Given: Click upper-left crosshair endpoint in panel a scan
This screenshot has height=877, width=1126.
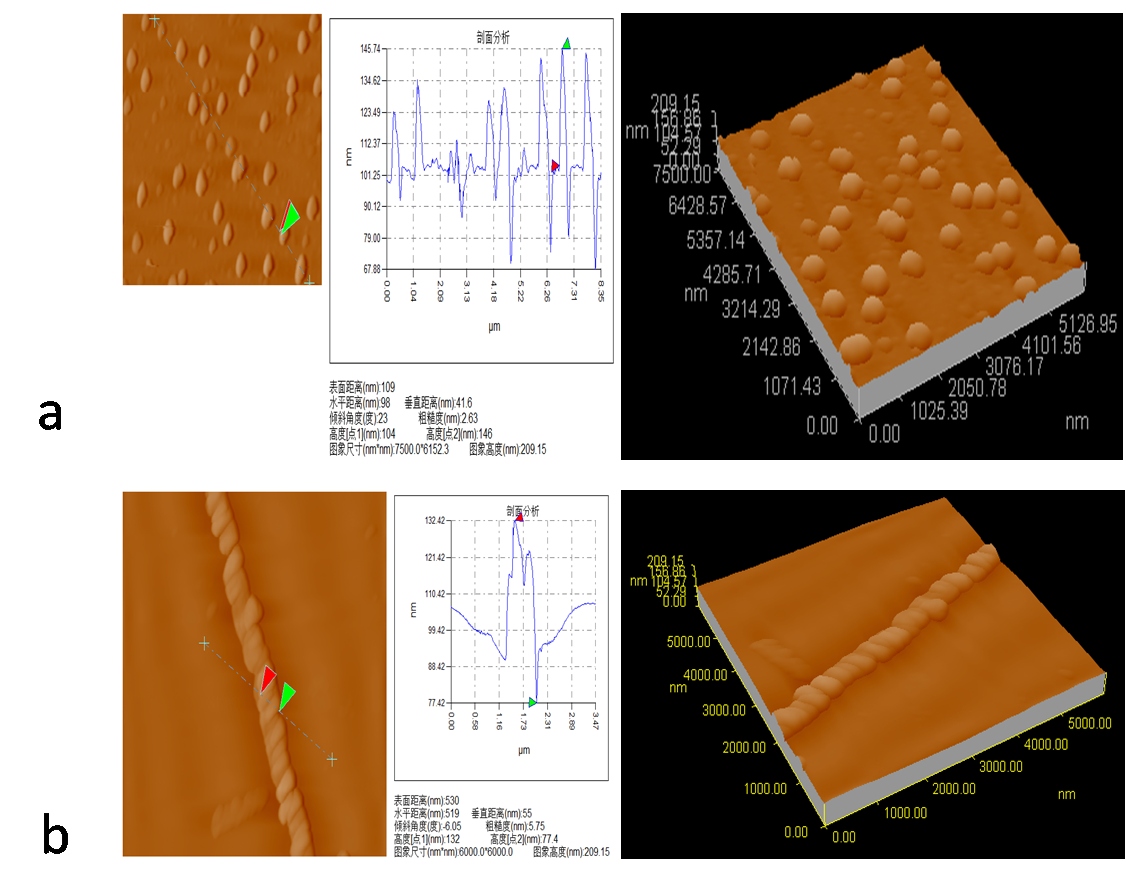Looking at the screenshot, I should pos(154,19).
